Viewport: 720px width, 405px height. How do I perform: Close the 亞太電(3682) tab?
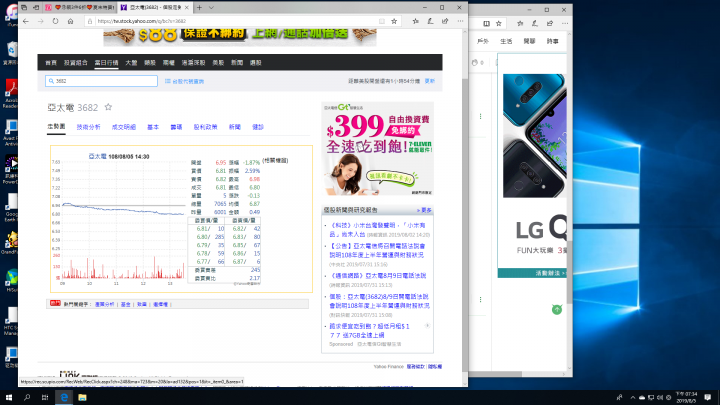[186, 7]
